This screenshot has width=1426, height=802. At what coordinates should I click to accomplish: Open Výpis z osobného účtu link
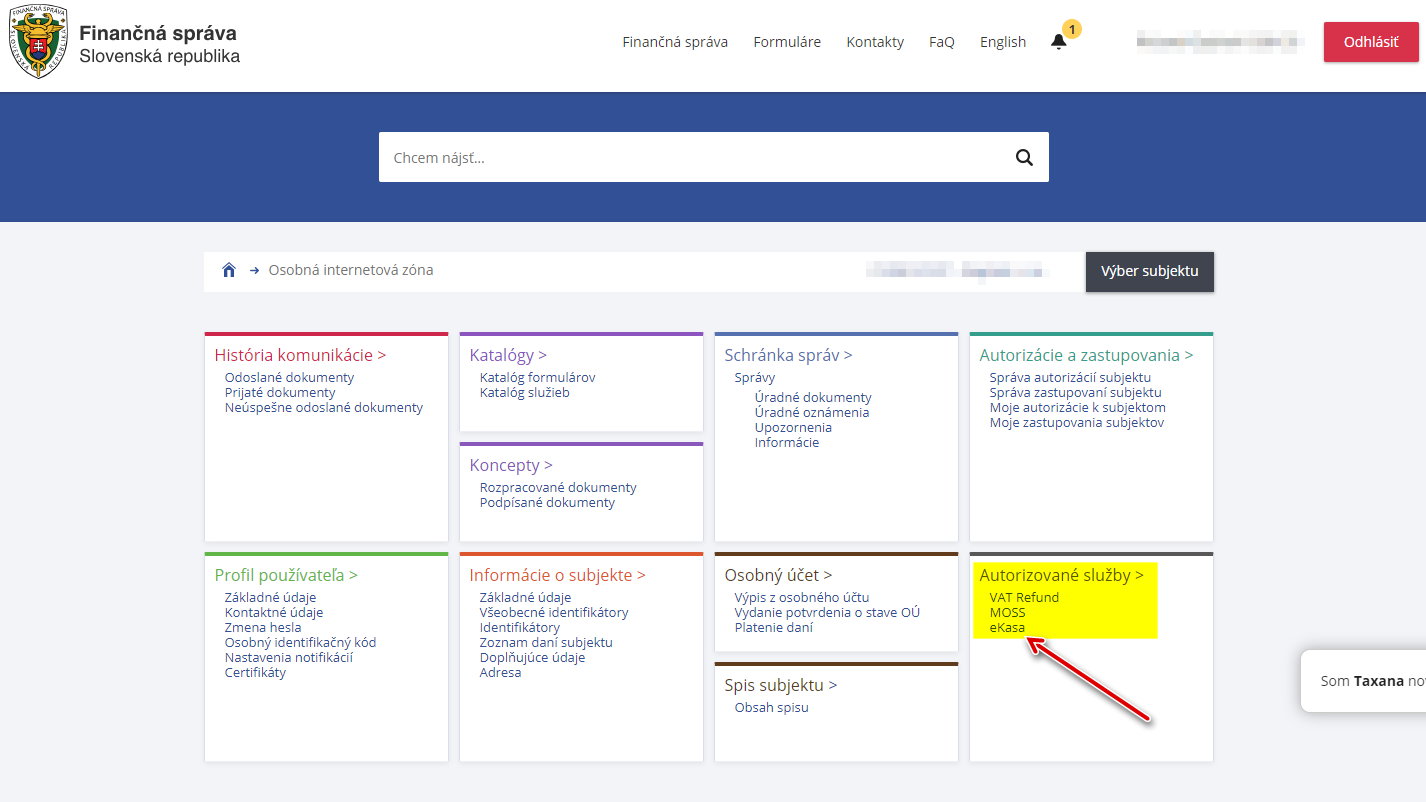click(x=801, y=598)
